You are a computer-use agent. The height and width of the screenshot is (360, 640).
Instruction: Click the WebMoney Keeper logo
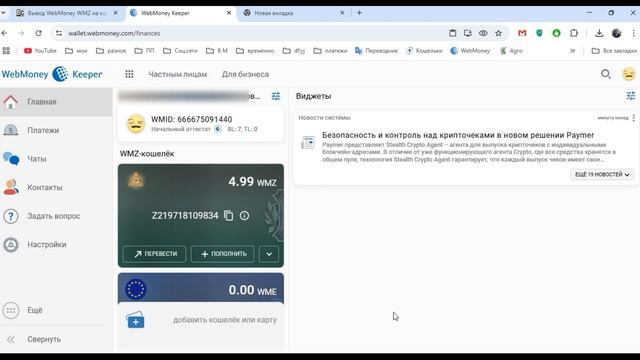52,74
